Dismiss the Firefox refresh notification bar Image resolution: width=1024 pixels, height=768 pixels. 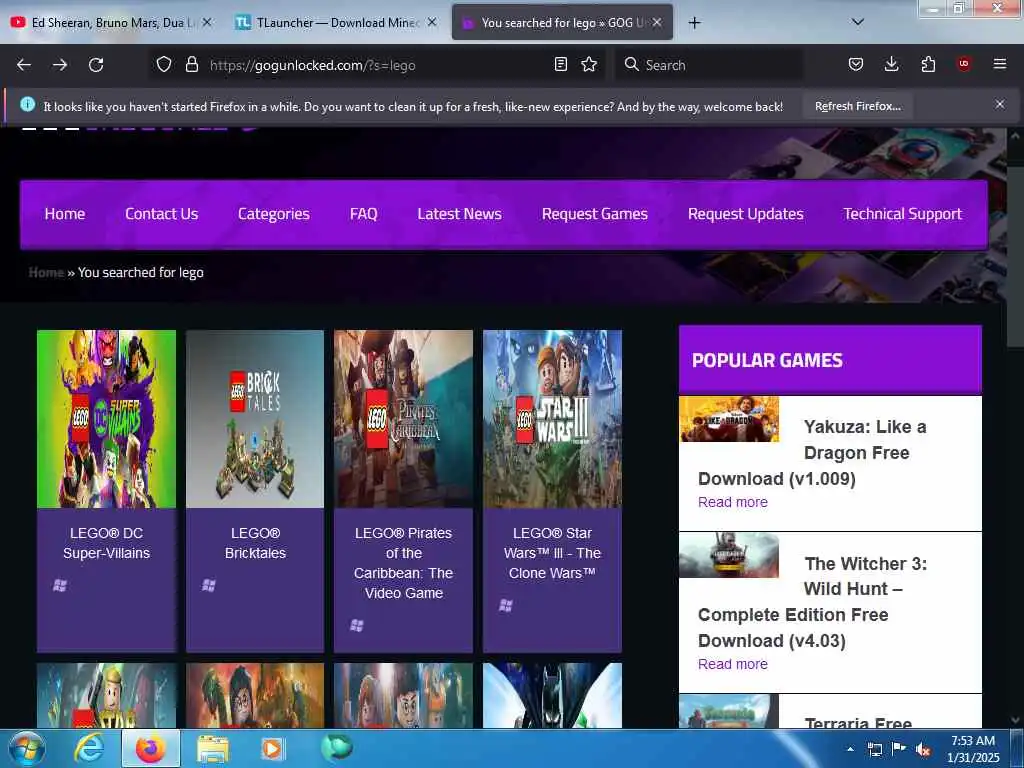click(999, 104)
